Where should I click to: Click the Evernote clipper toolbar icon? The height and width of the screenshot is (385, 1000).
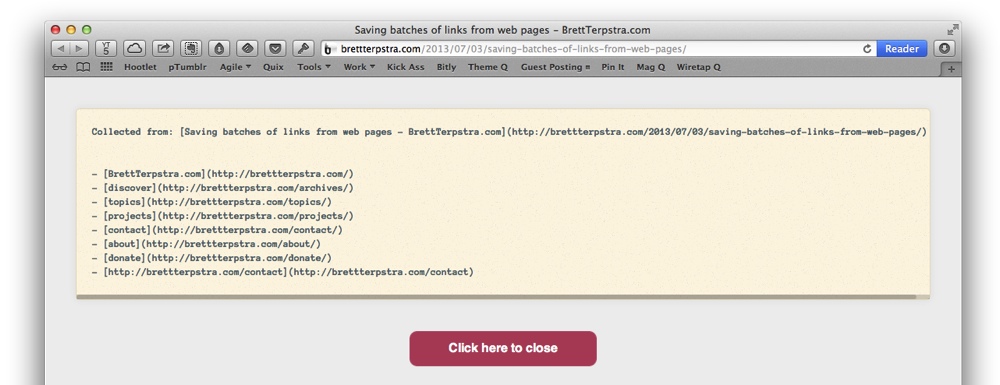click(x=191, y=48)
